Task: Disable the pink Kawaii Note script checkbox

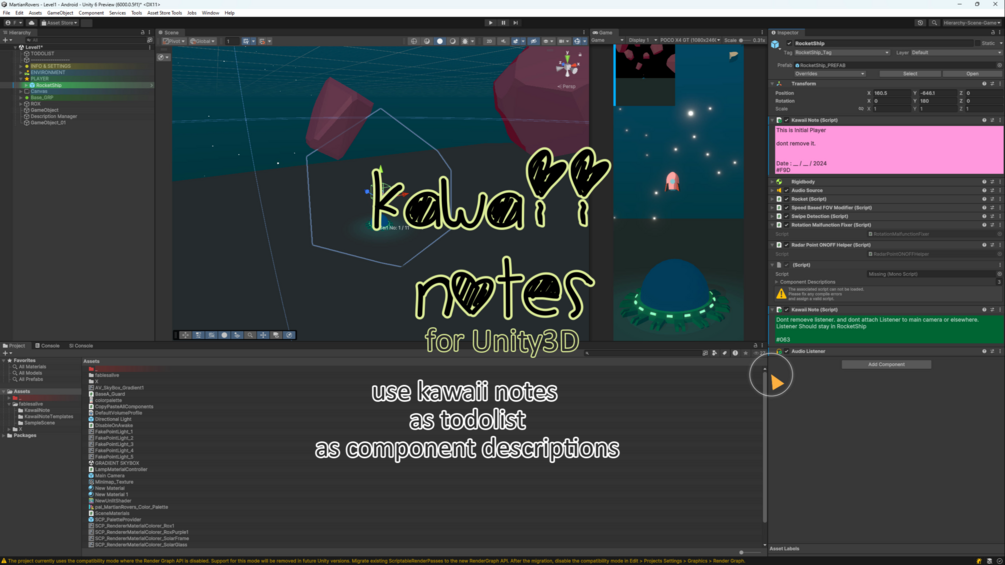Action: click(x=787, y=120)
